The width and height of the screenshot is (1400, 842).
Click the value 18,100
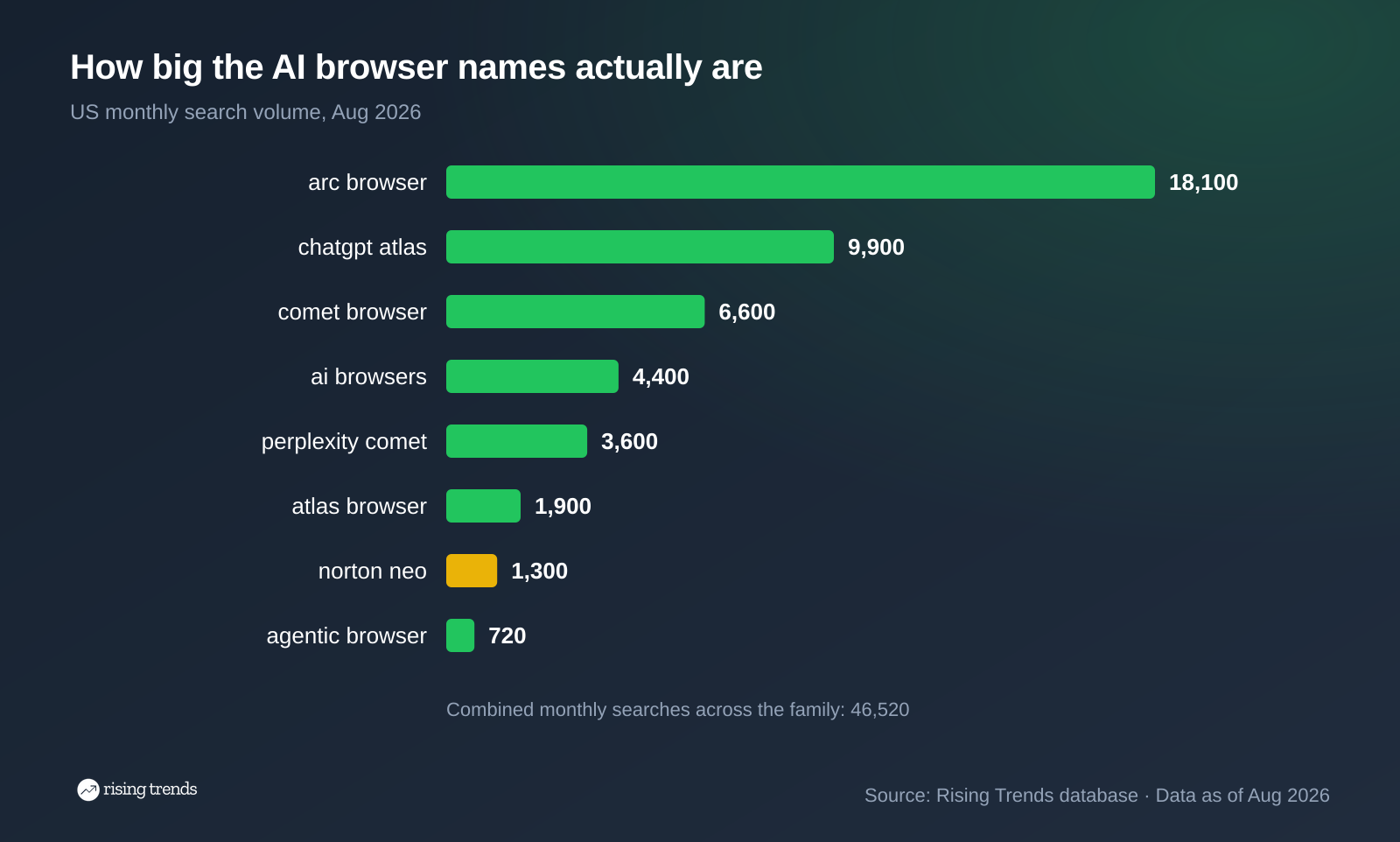[x=1204, y=182]
